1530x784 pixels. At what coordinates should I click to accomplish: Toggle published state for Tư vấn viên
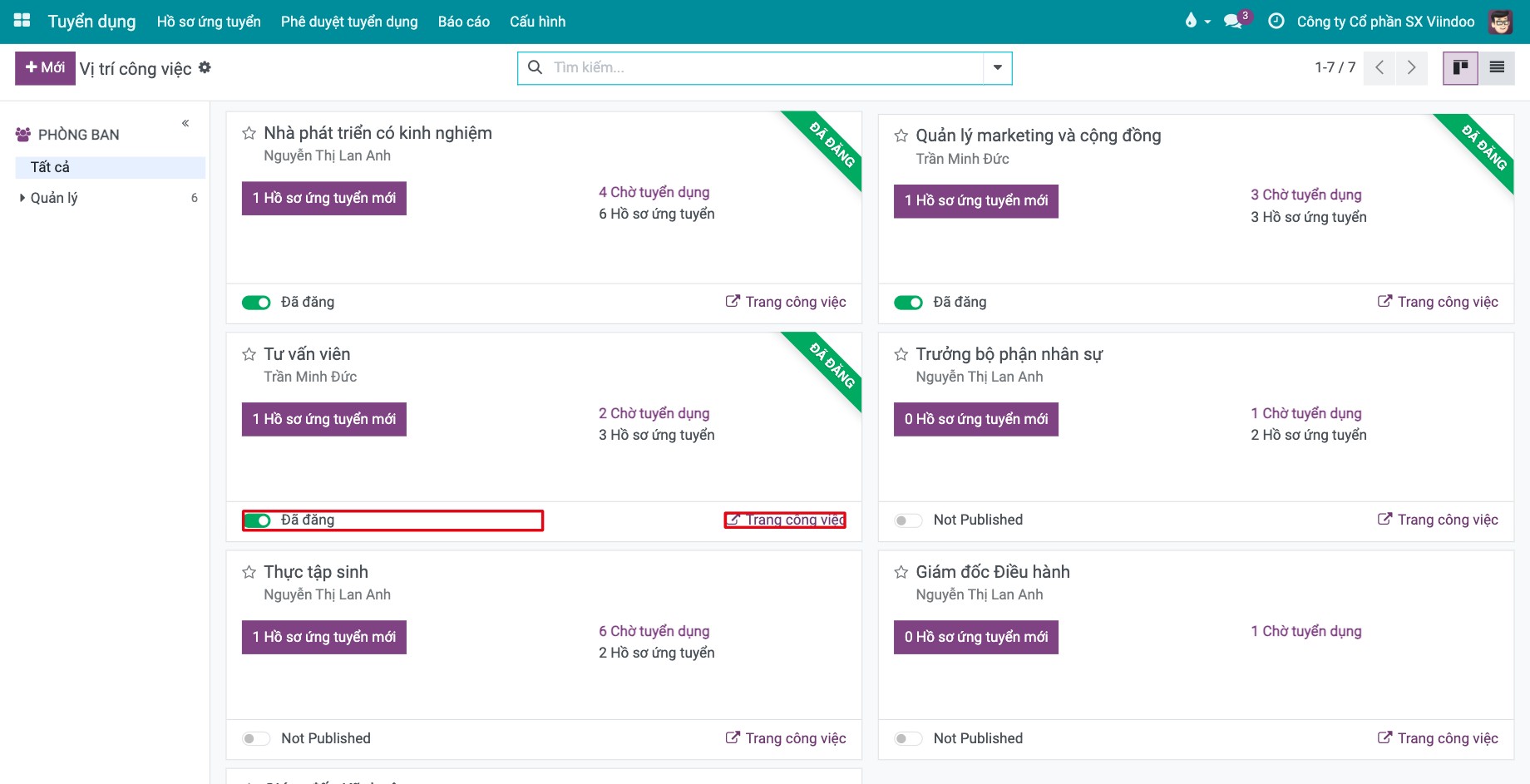point(256,520)
